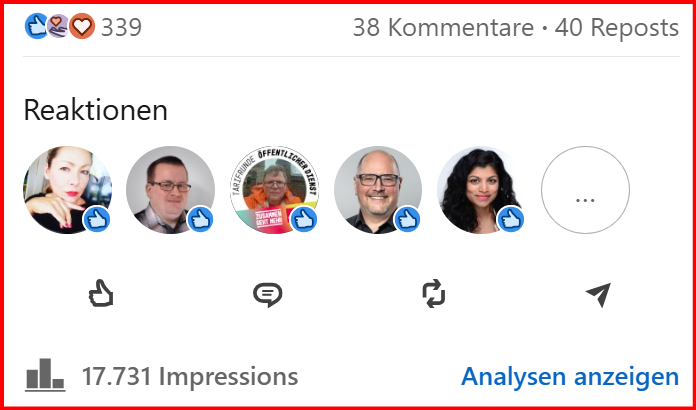Click the thumbs-up Like button
Image resolution: width=696 pixels, height=410 pixels.
coord(101,293)
